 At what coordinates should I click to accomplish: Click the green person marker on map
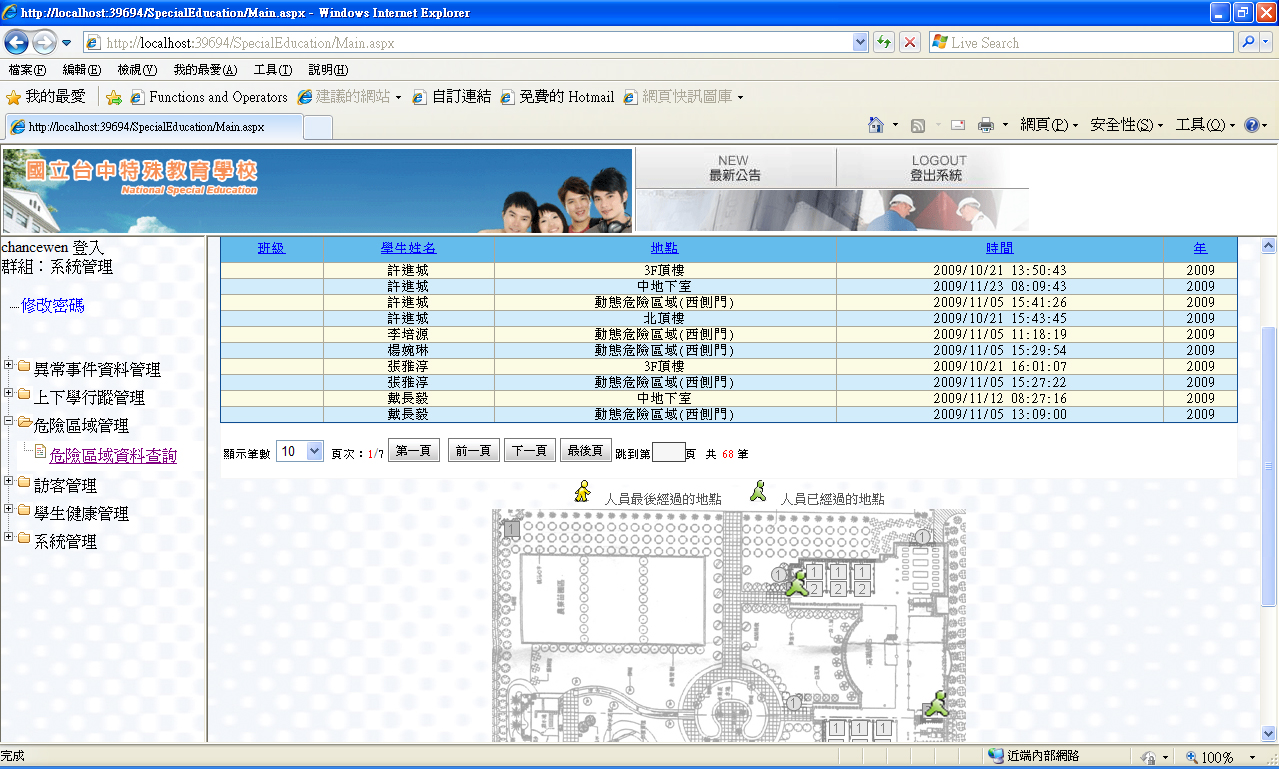(797, 582)
